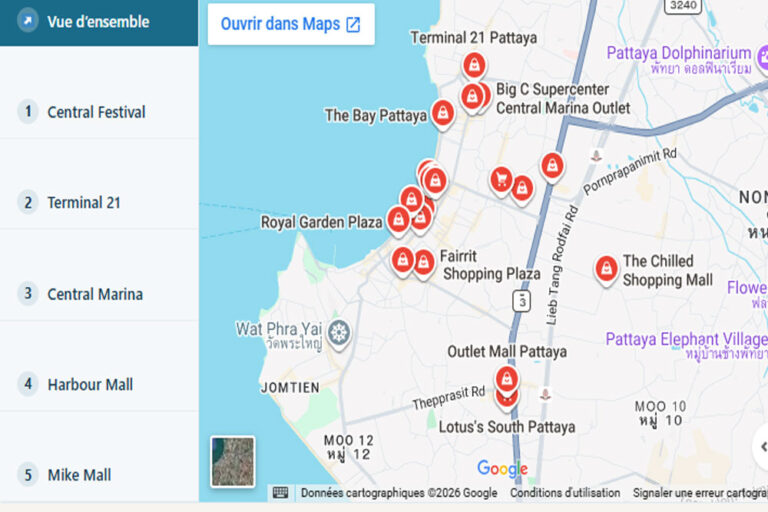768x512 pixels.
Task: Click the shopping pin above Royal Garden Plaza pin
Action: click(x=411, y=198)
